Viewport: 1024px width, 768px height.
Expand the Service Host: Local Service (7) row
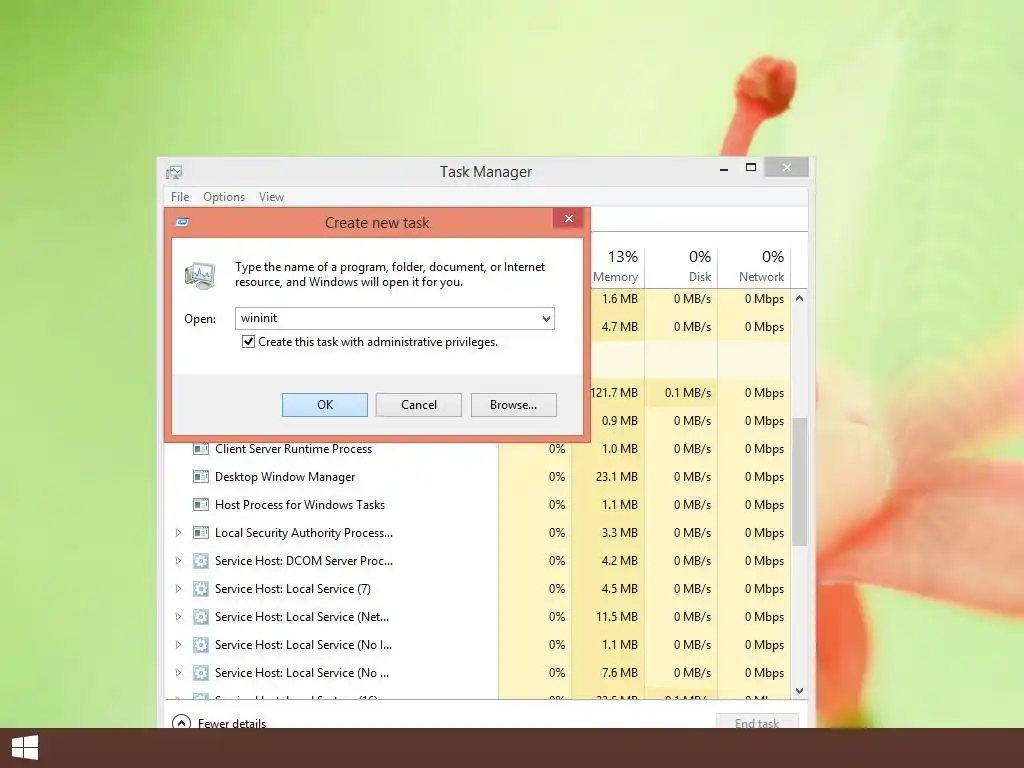(178, 589)
